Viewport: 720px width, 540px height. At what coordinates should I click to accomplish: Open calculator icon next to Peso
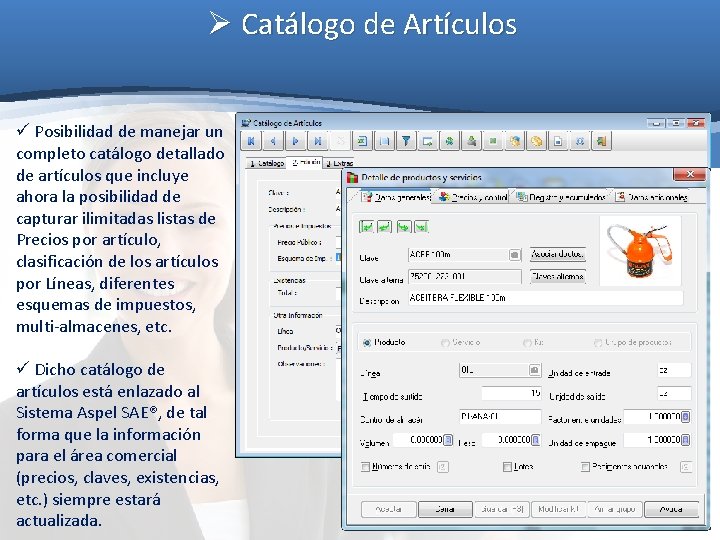point(535,440)
